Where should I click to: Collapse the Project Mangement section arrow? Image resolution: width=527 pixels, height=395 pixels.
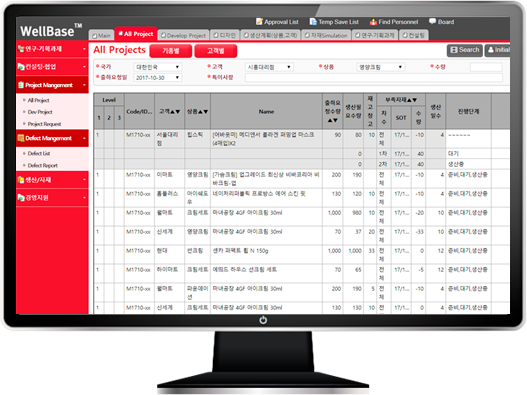(x=84, y=85)
